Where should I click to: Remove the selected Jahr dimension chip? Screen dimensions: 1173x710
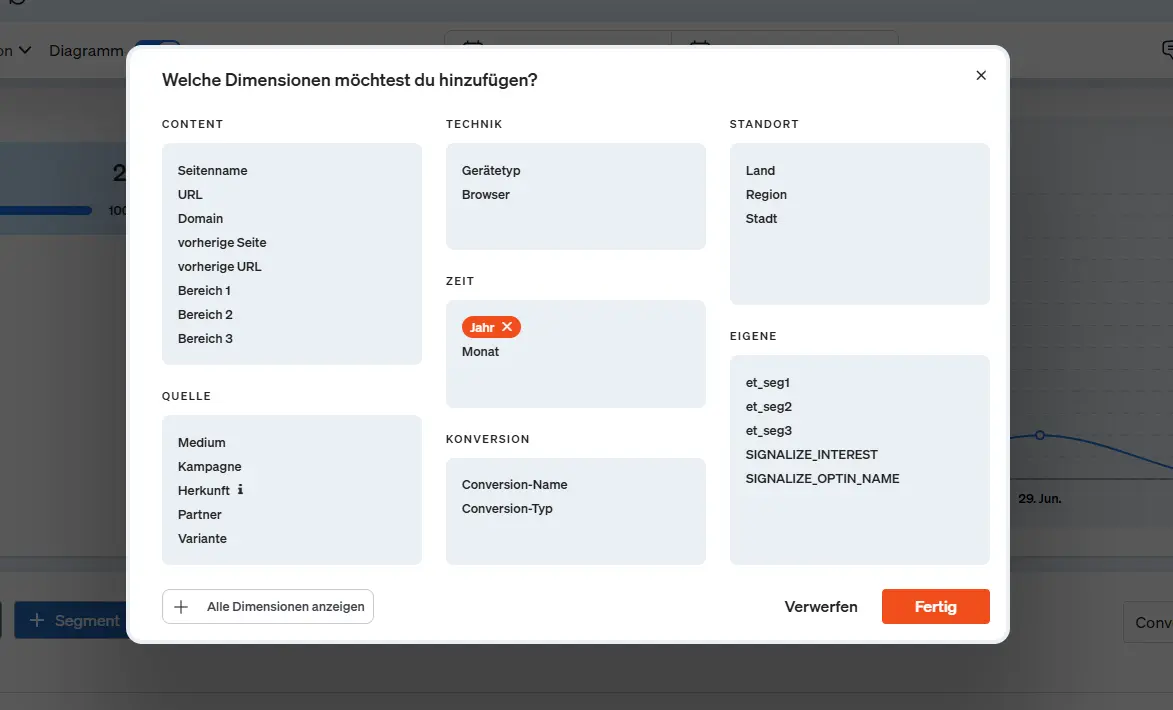tap(507, 327)
